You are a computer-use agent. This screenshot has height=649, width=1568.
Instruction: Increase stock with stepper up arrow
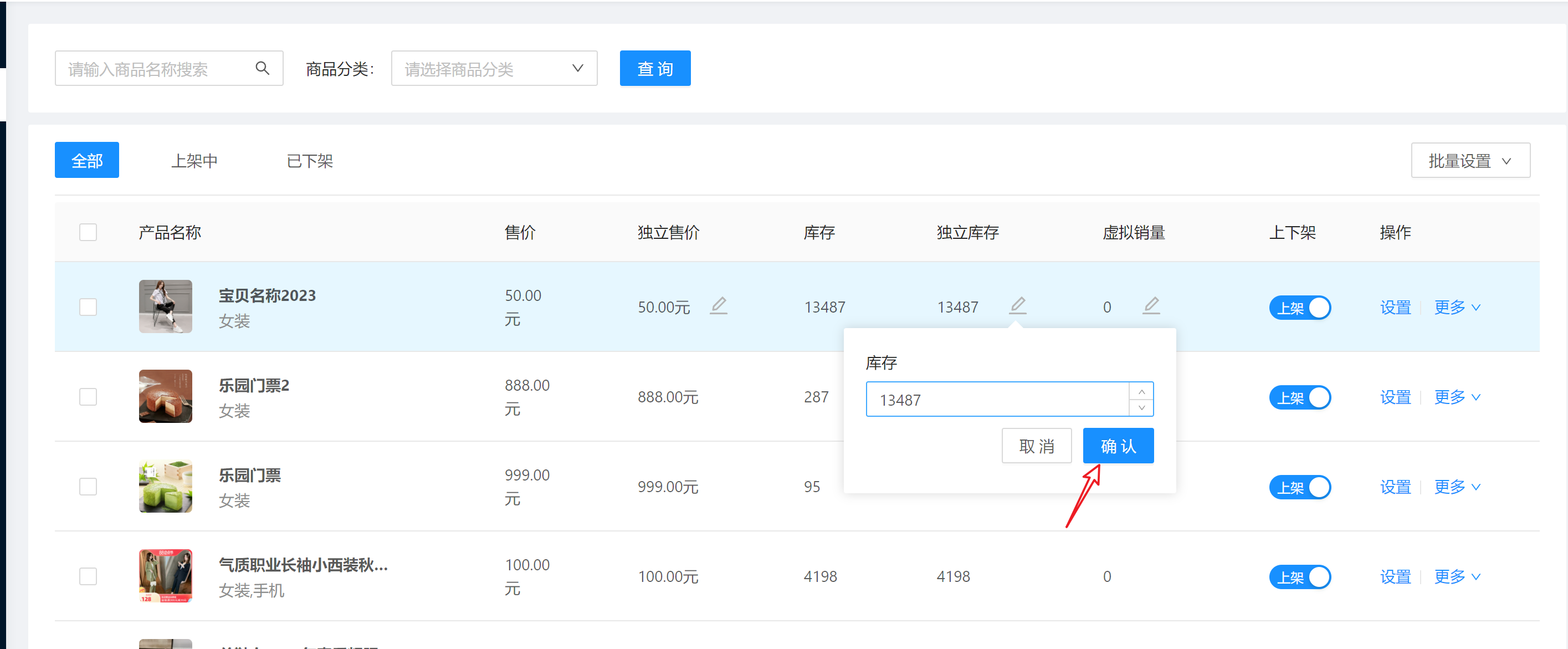point(1141,391)
